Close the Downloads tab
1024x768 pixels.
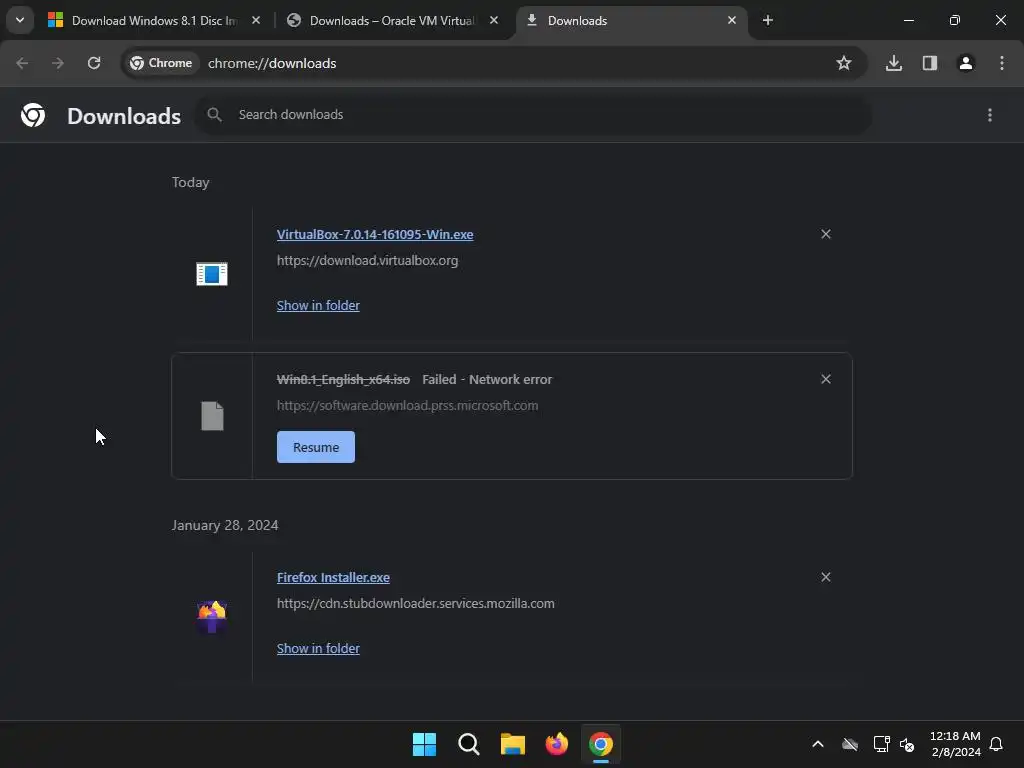tap(732, 21)
